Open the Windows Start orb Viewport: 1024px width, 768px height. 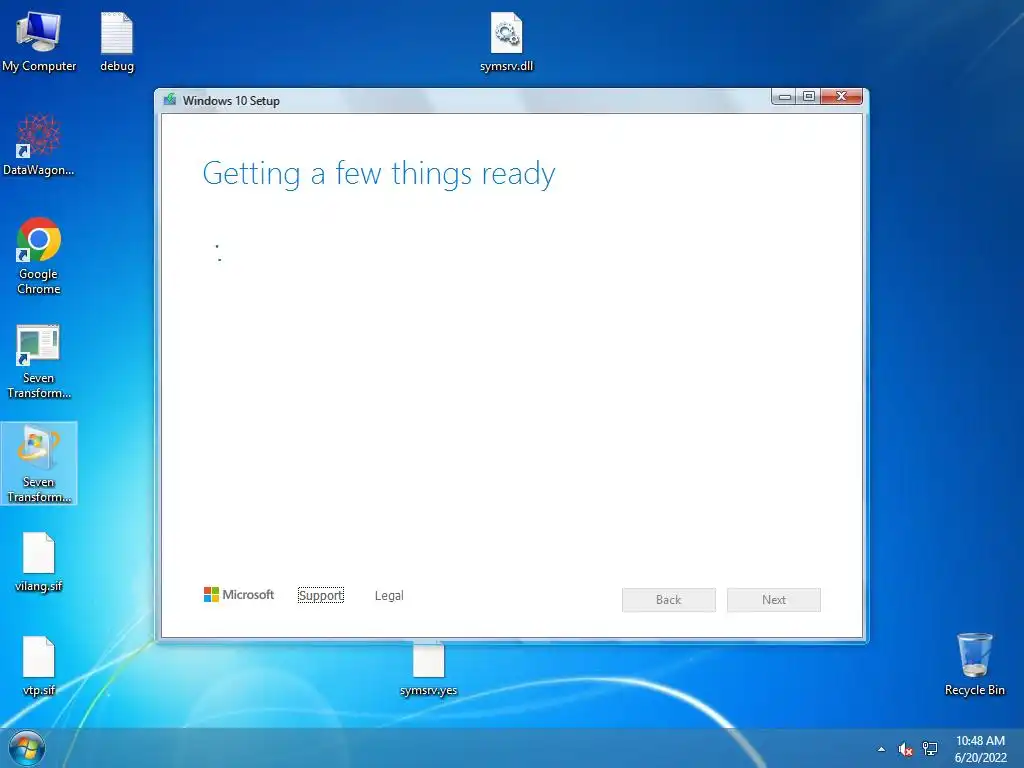point(27,748)
